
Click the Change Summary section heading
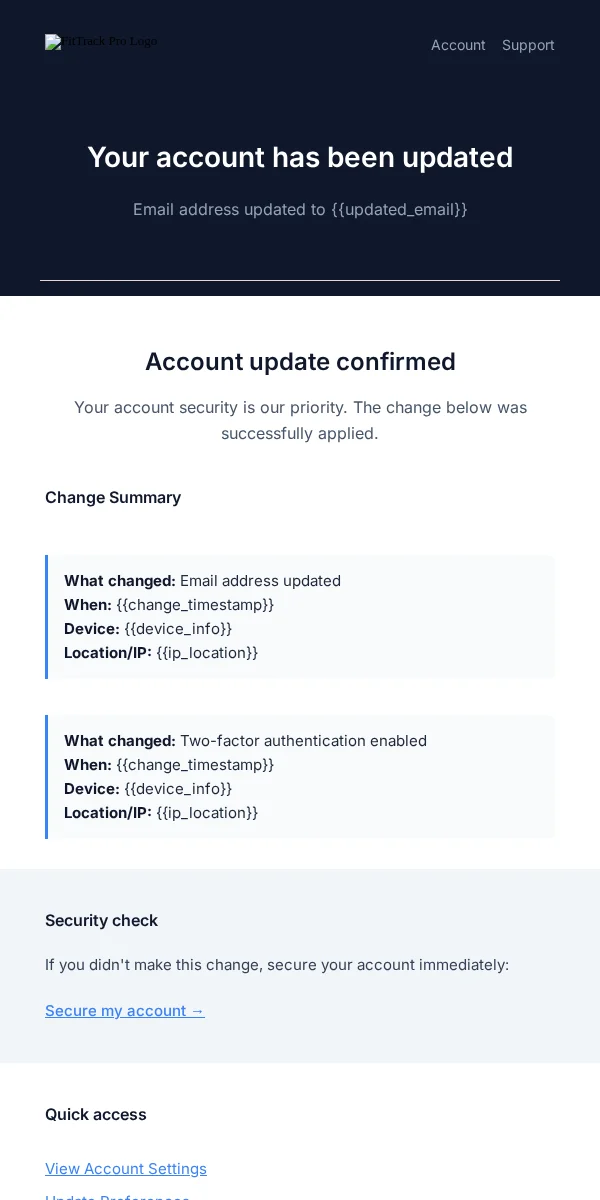coord(113,498)
